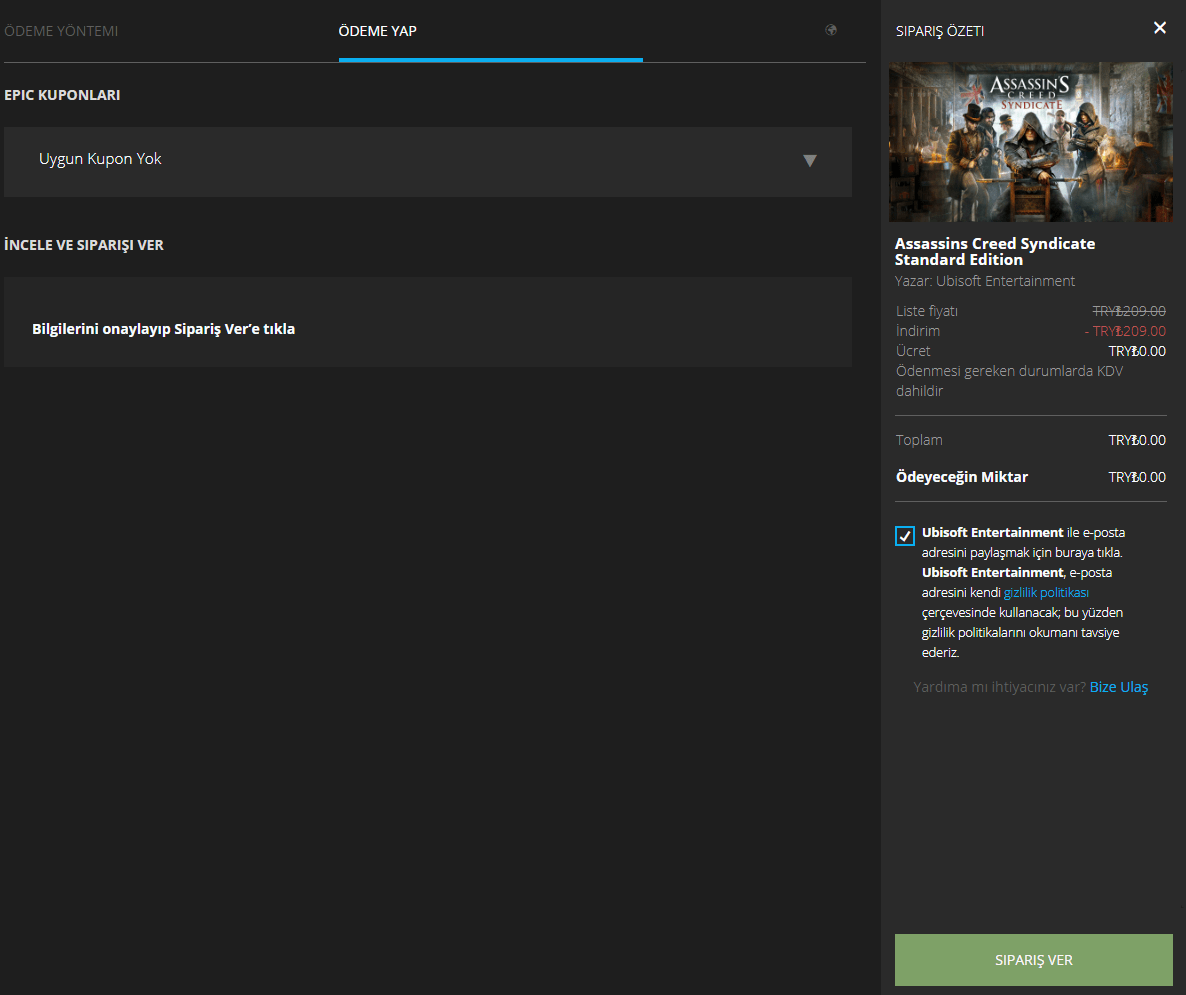Image resolution: width=1186 pixels, height=995 pixels.
Task: Click the globe icon in the checkout tab bar
Action: click(x=831, y=30)
